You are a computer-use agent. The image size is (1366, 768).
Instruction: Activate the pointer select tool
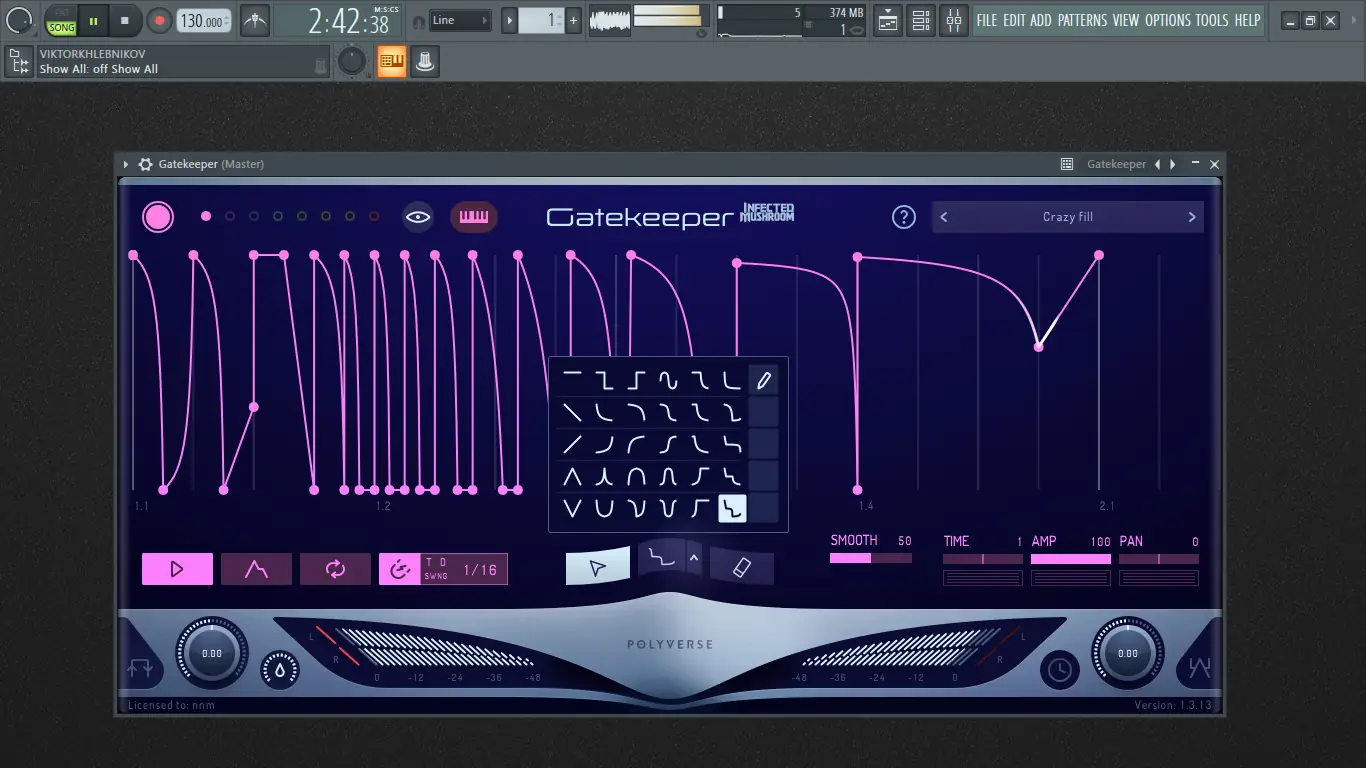[598, 568]
